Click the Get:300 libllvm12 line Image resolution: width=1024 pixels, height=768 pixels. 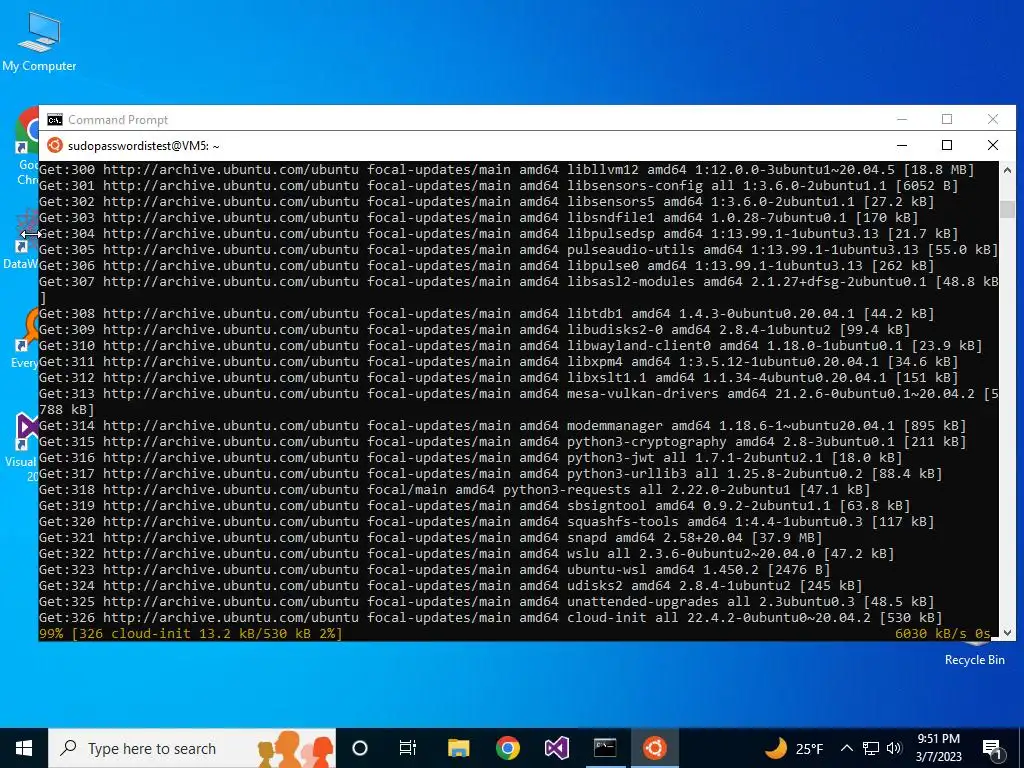(x=507, y=170)
